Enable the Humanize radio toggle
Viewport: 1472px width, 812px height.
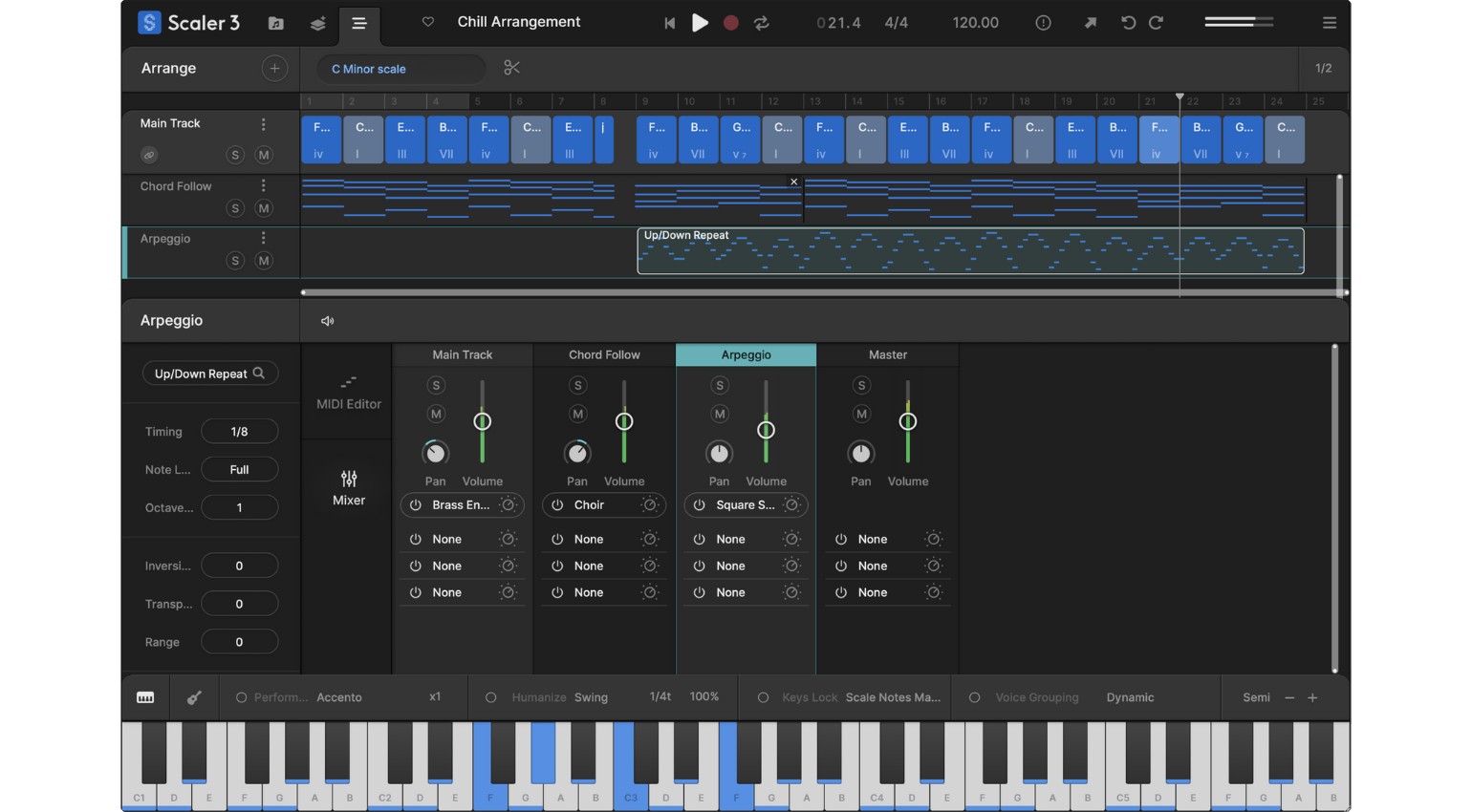490,697
